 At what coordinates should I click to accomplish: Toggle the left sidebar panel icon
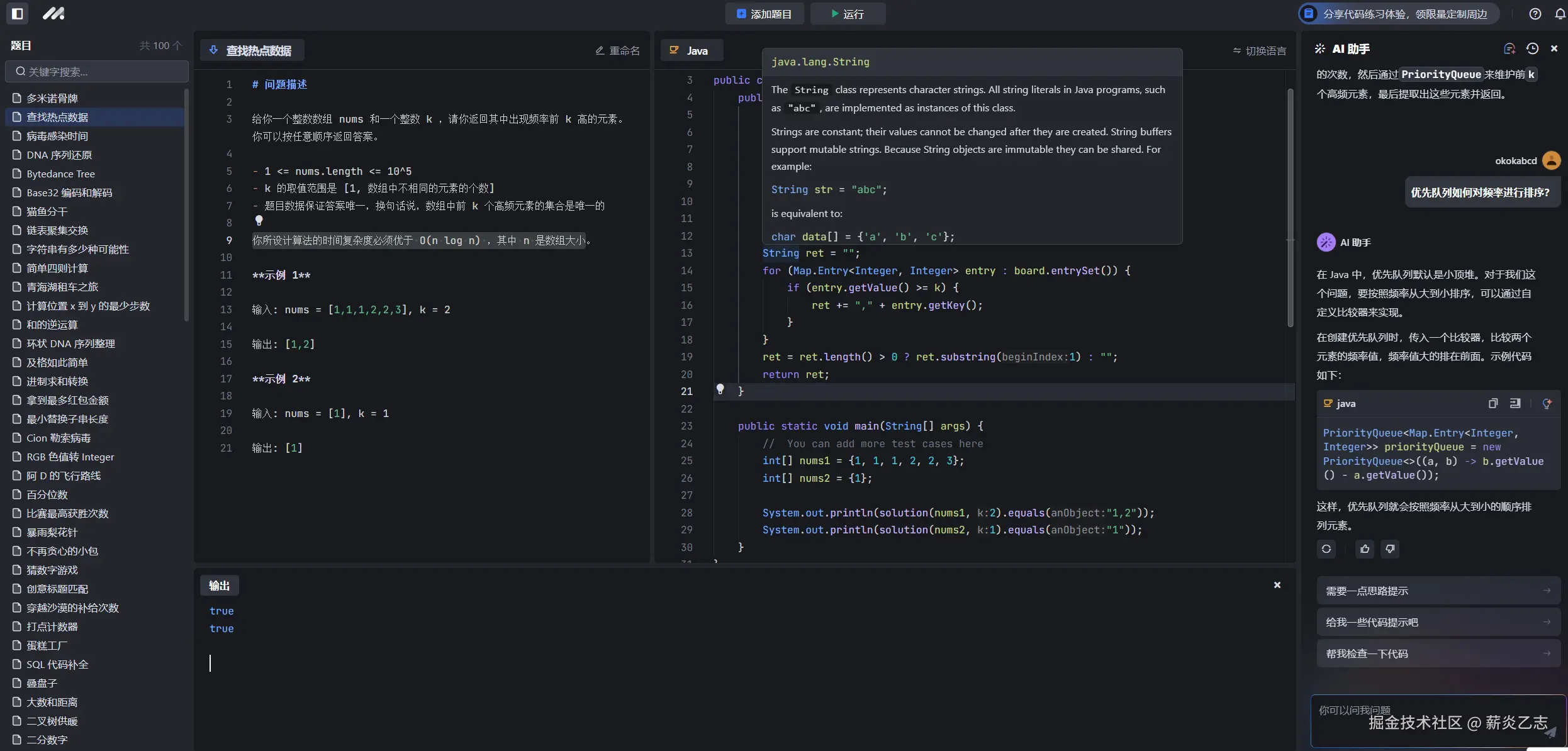pyautogui.click(x=17, y=13)
